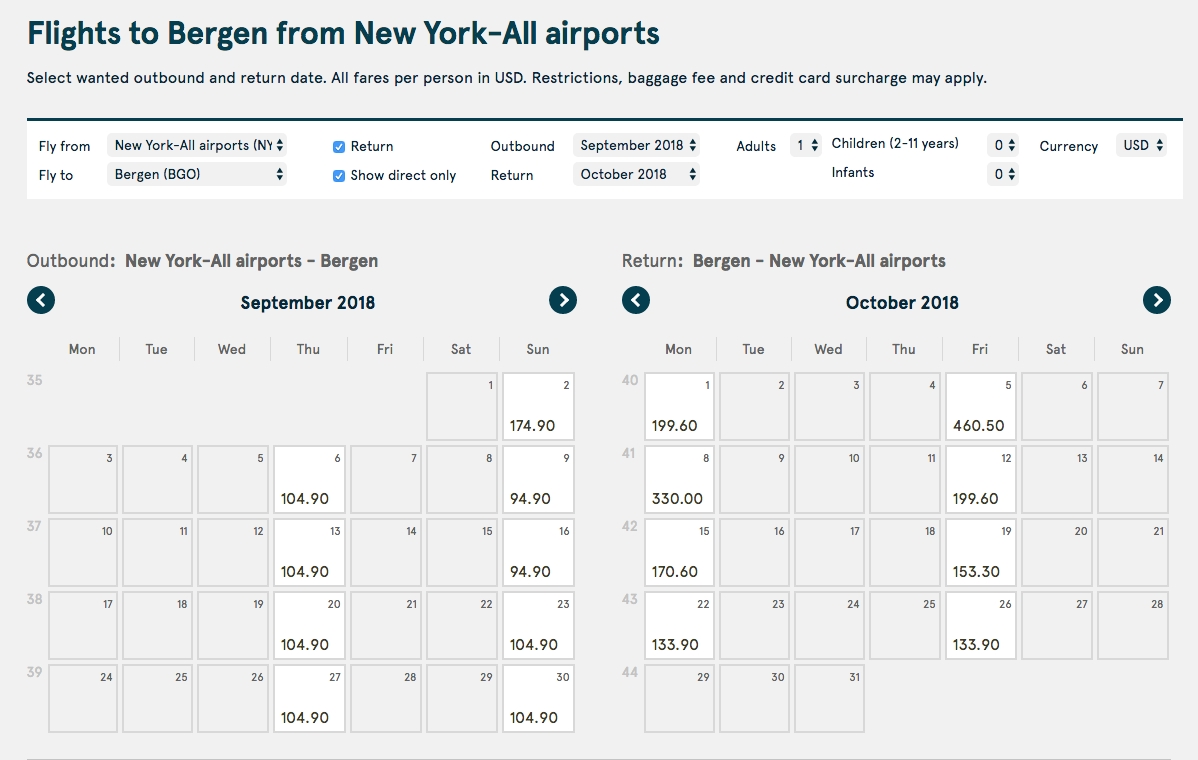1198x760 pixels.
Task: Toggle the Return checkbox
Action: click(x=339, y=147)
